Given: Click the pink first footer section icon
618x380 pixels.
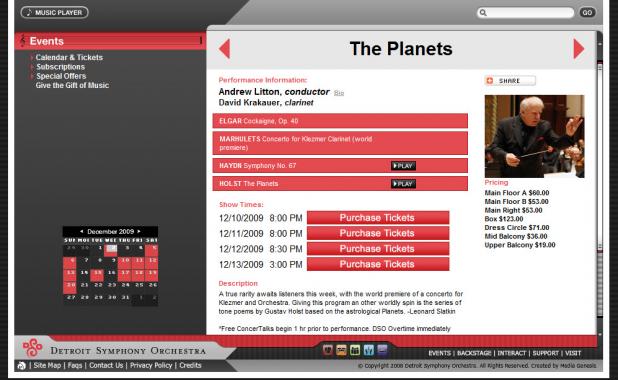Looking at the screenshot, I should pyautogui.click(x=328, y=350).
